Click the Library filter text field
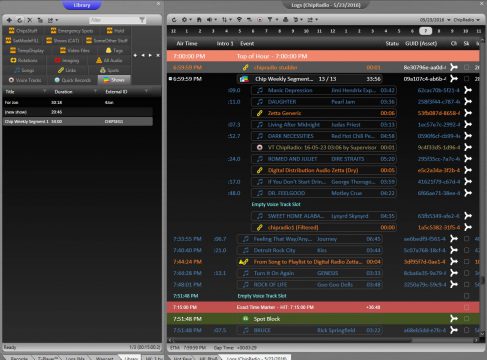Viewport: 487px width, 360px height. coord(114,20)
